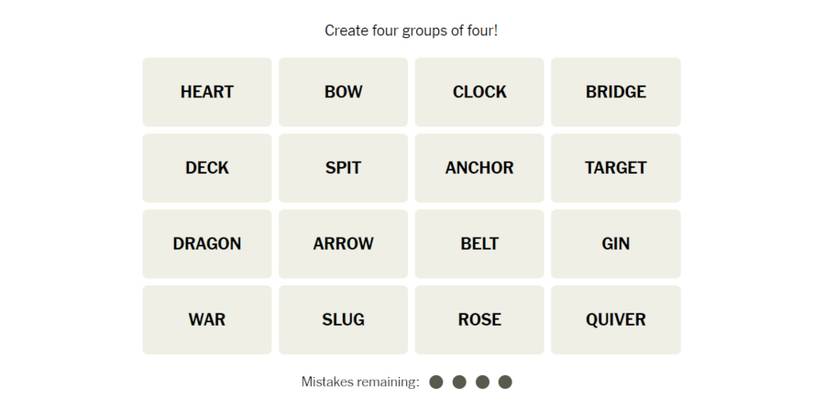This screenshot has width=825, height=413.
Task: Pick the ARROW tile
Action: coord(343,244)
